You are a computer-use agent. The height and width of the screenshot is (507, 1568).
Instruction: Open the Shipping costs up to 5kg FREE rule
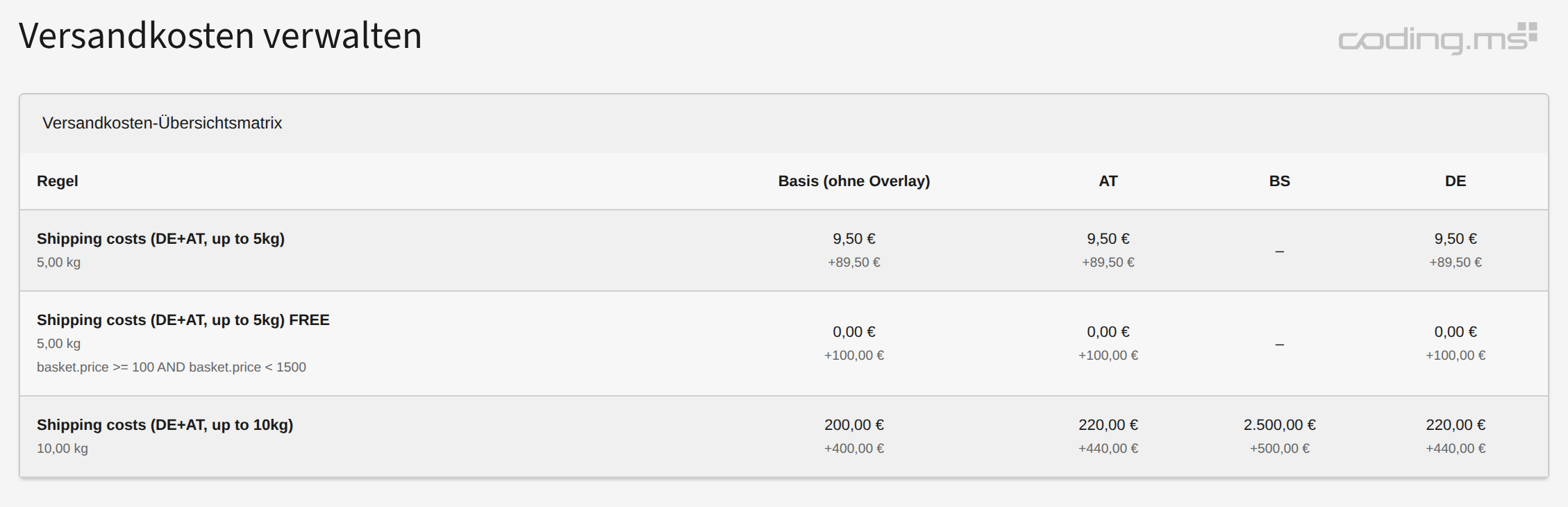click(183, 320)
